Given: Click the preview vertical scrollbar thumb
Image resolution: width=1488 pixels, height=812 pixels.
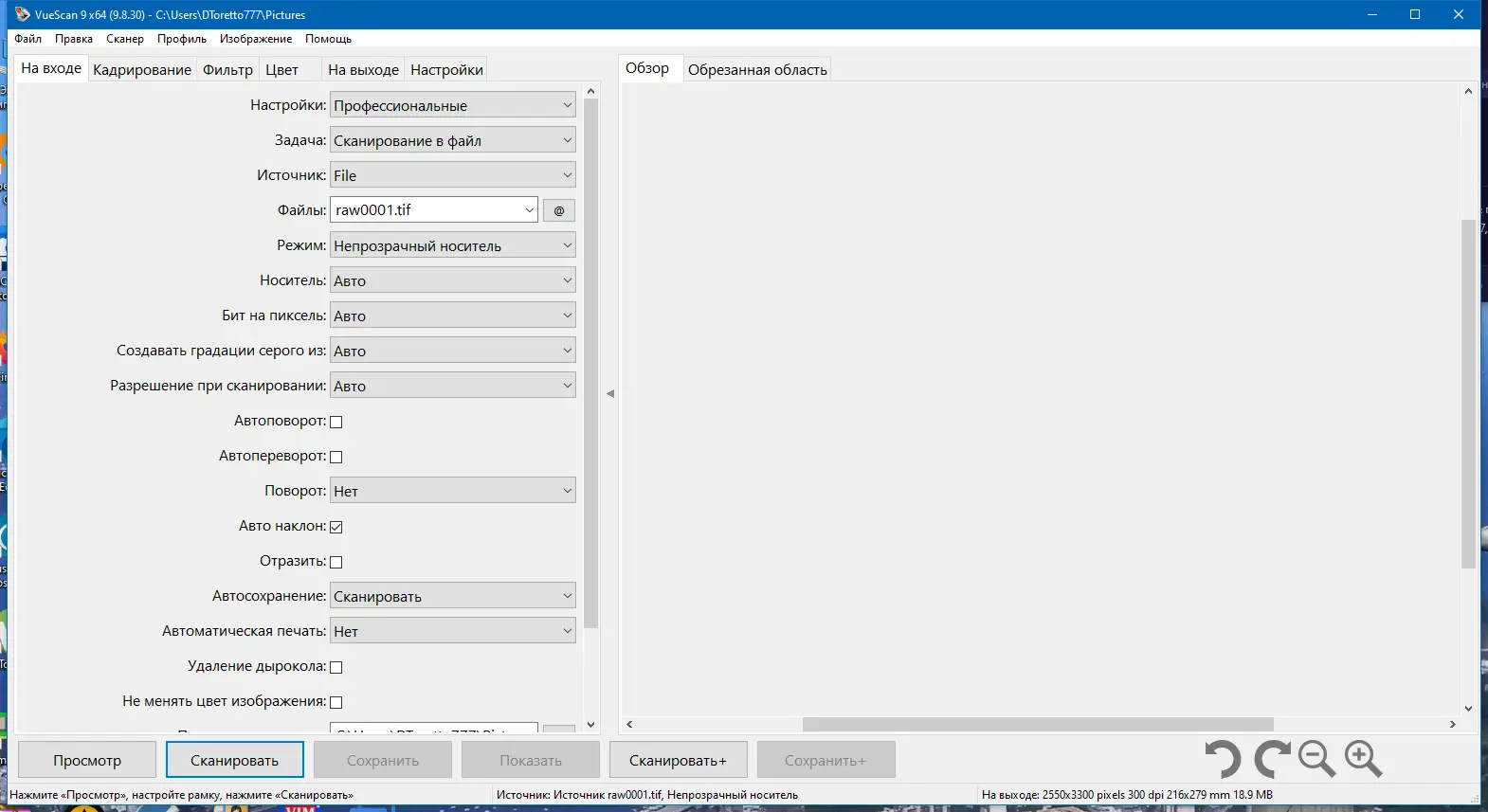Looking at the screenshot, I should point(1468,393).
